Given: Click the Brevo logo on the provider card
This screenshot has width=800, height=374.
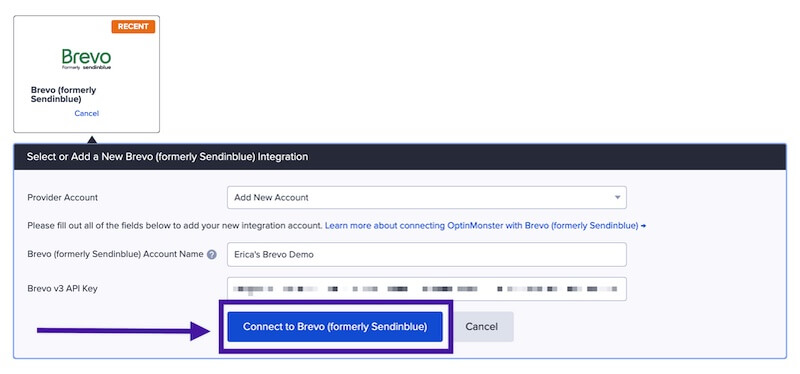Looking at the screenshot, I should pyautogui.click(x=86, y=59).
